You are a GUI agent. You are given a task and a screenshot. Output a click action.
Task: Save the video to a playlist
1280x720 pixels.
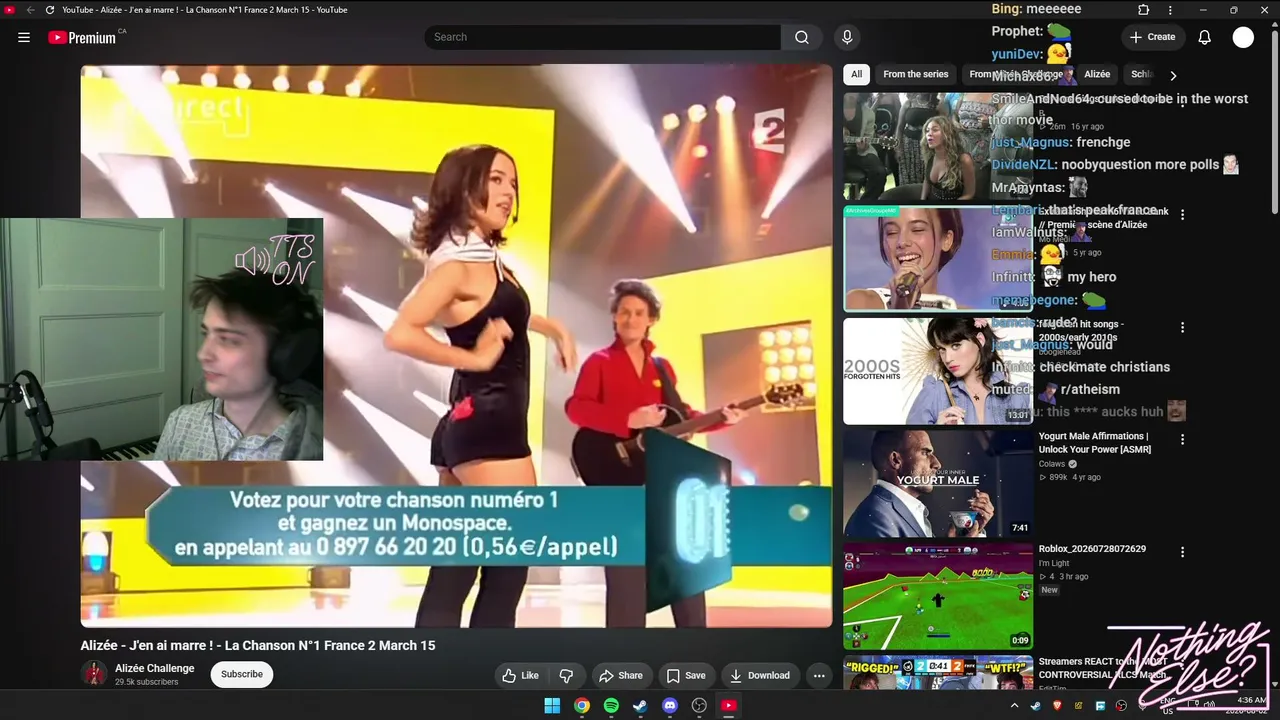tap(686, 675)
